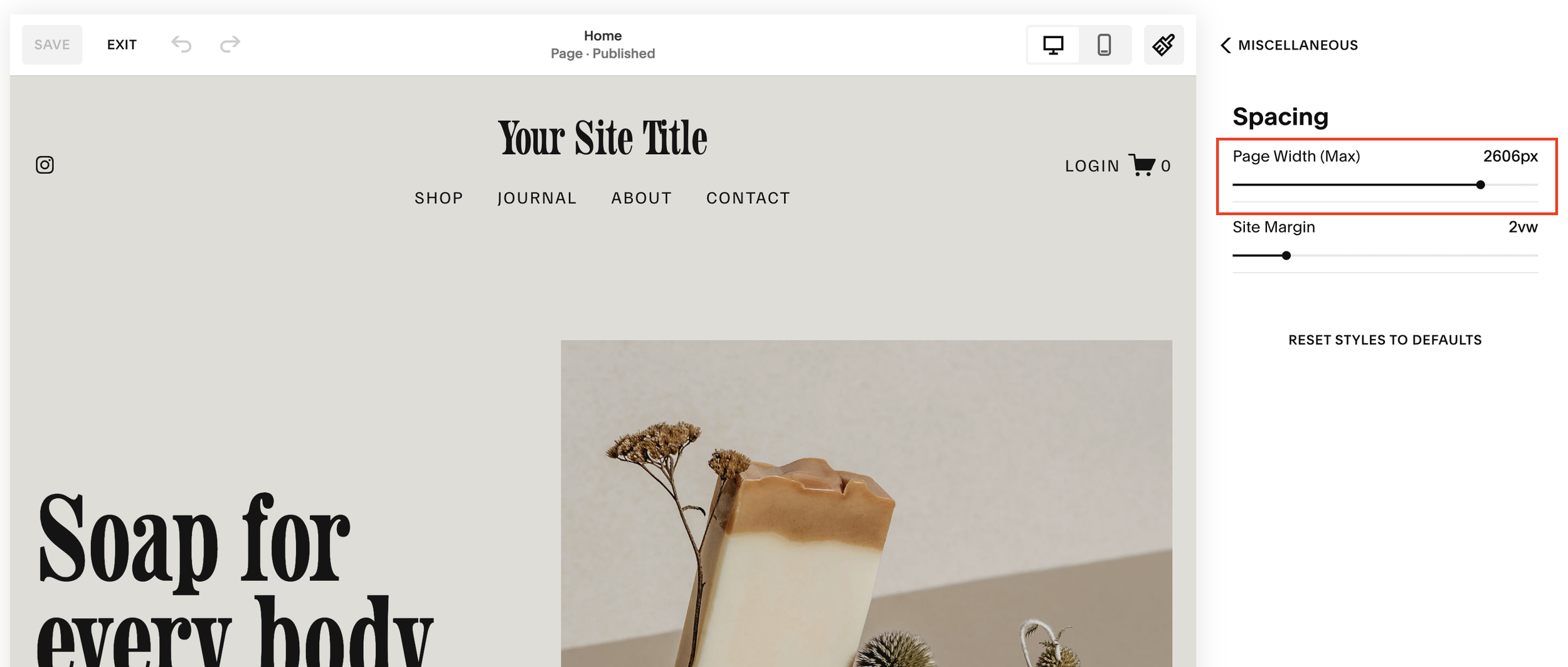
Task: Click the Page Width (Max) slider handle
Action: tap(1480, 185)
